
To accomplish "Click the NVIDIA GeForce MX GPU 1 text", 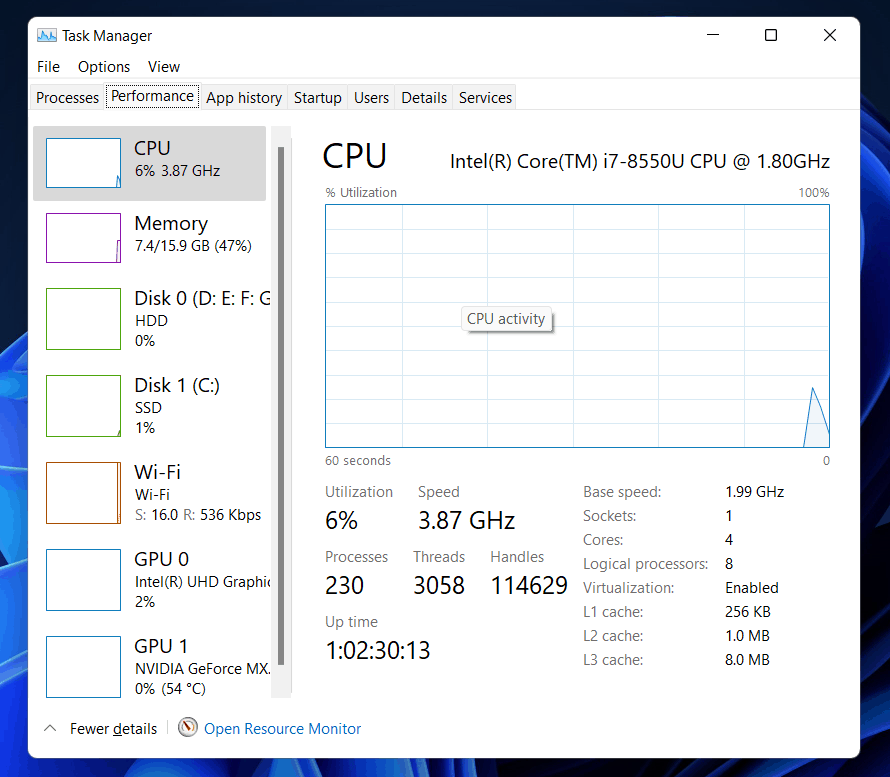I will [203, 669].
